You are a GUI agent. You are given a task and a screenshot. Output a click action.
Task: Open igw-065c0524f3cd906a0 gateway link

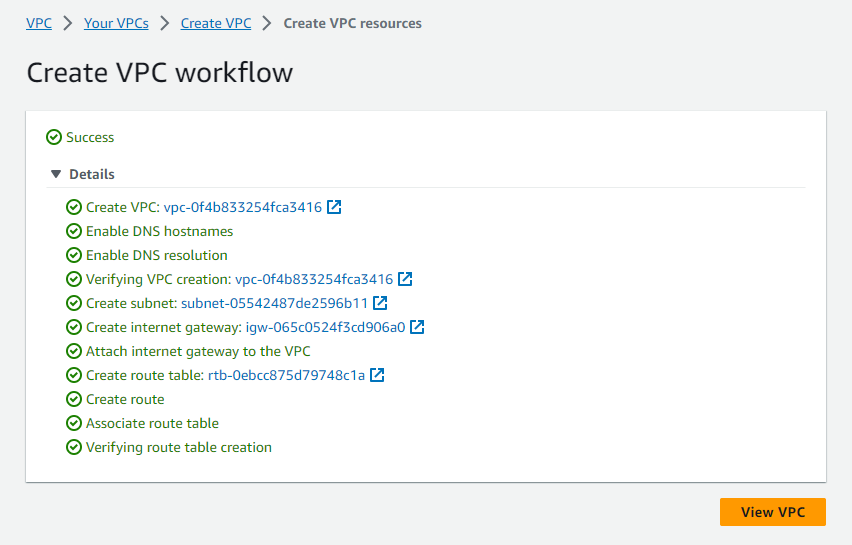click(x=325, y=327)
